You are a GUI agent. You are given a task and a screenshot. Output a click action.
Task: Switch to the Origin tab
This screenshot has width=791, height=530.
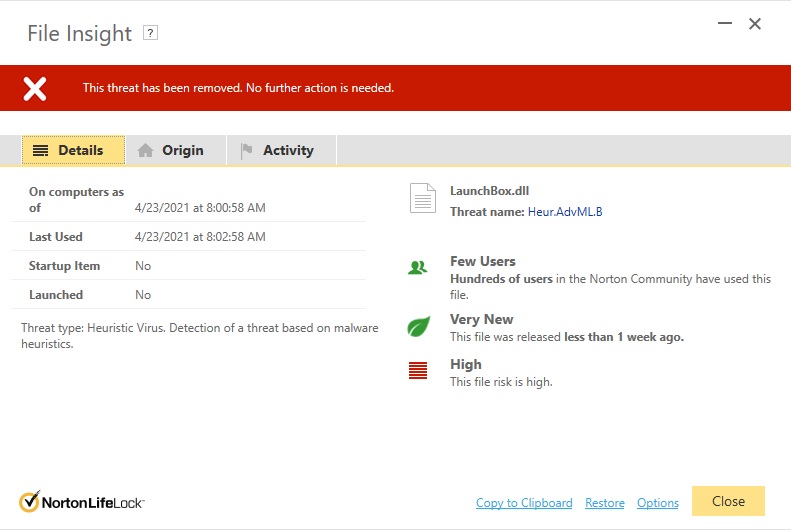176,150
